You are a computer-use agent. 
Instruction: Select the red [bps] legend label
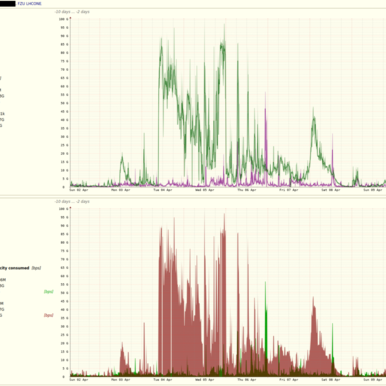(49, 315)
